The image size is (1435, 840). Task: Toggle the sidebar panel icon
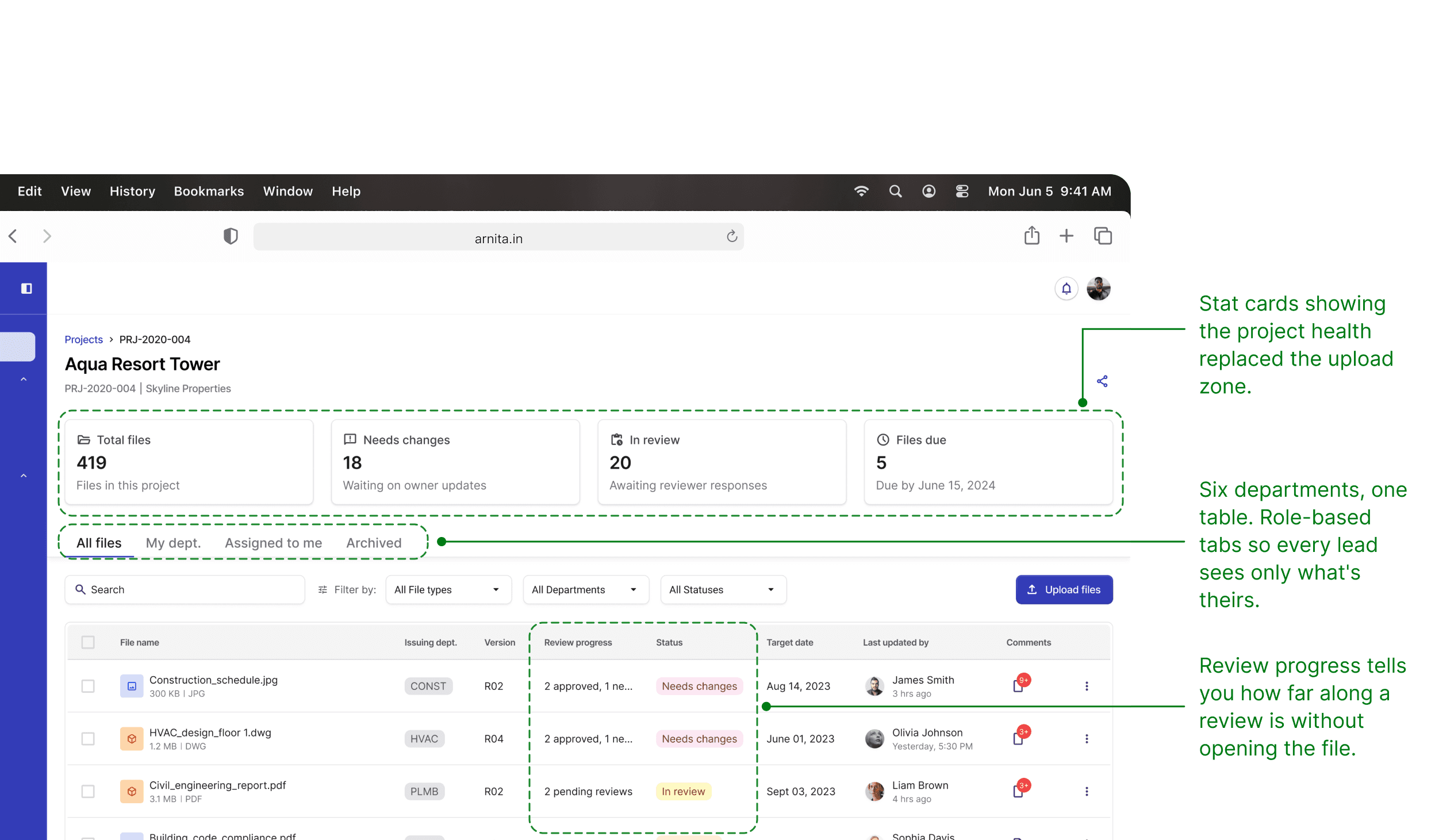pos(26,289)
